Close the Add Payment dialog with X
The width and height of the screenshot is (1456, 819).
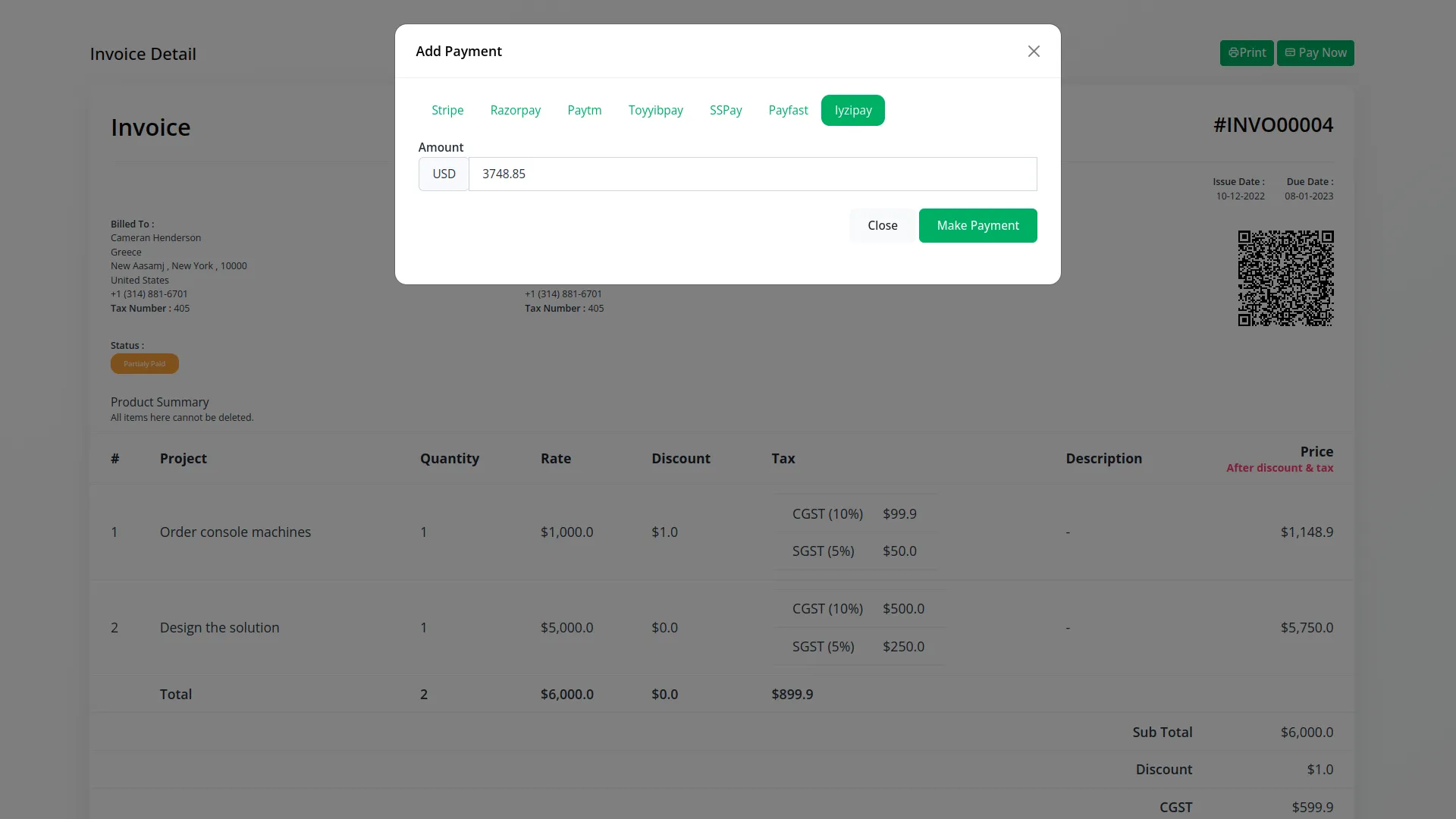1034,51
